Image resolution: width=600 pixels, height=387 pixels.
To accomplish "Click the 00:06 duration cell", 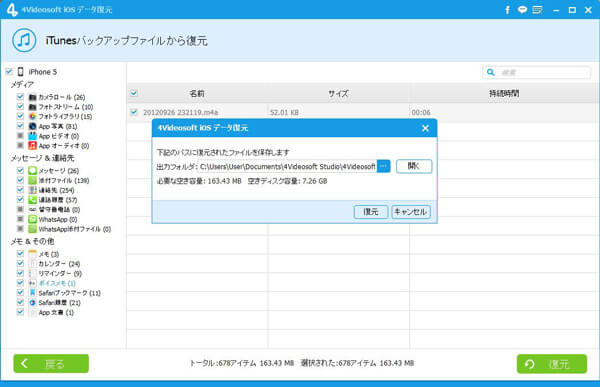I will click(x=421, y=112).
